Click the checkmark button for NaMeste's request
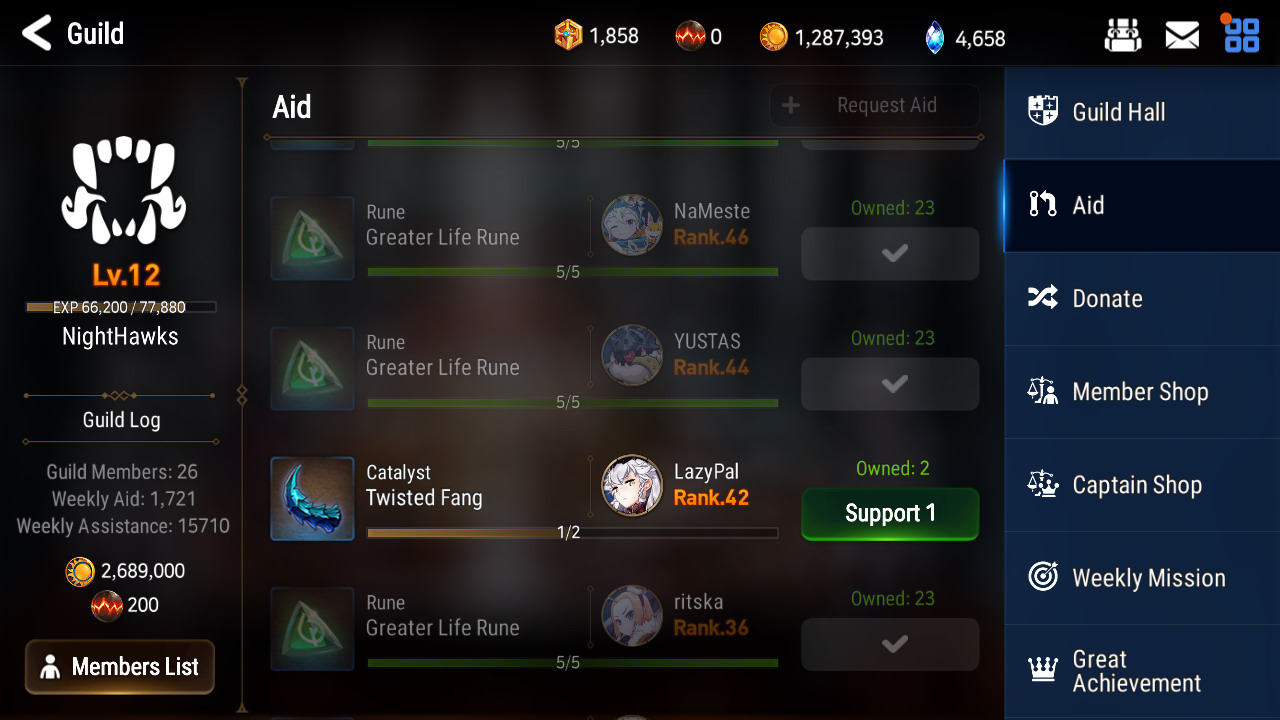Viewport: 1280px width, 720px height. [x=890, y=254]
